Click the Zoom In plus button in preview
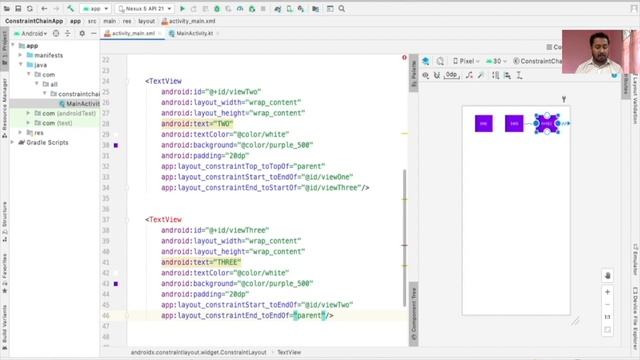Viewport: 640px width, 360px height. [607, 292]
